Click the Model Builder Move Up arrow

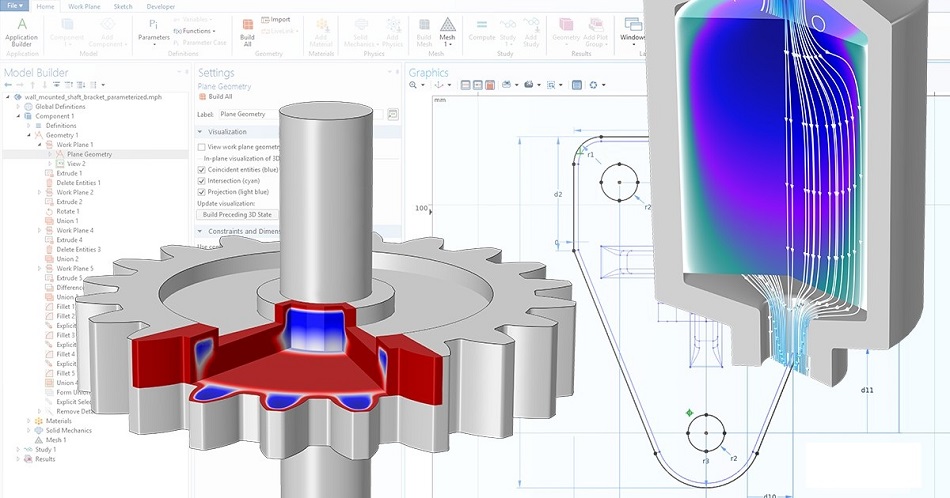(33, 85)
